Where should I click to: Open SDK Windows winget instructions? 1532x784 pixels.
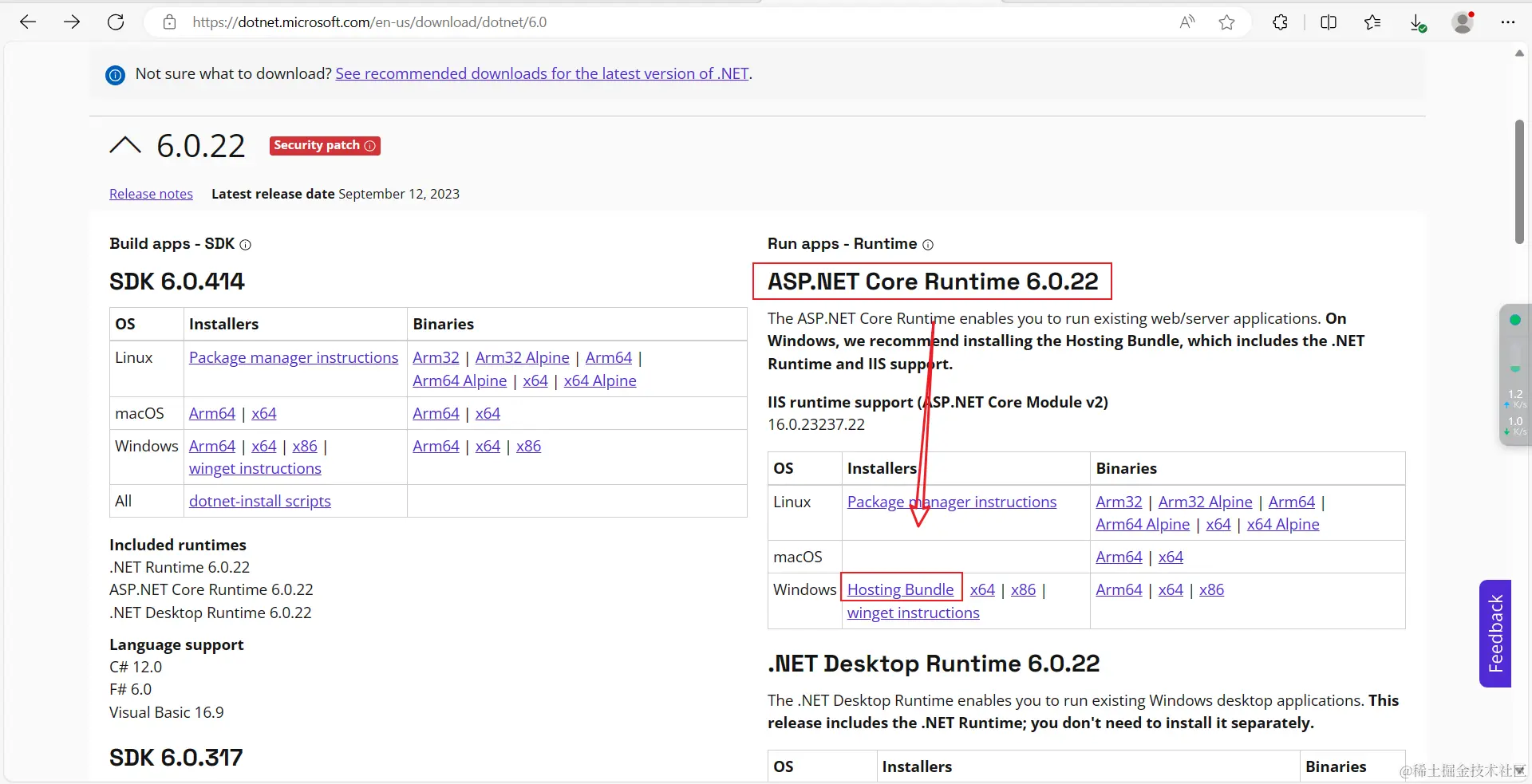(x=255, y=468)
